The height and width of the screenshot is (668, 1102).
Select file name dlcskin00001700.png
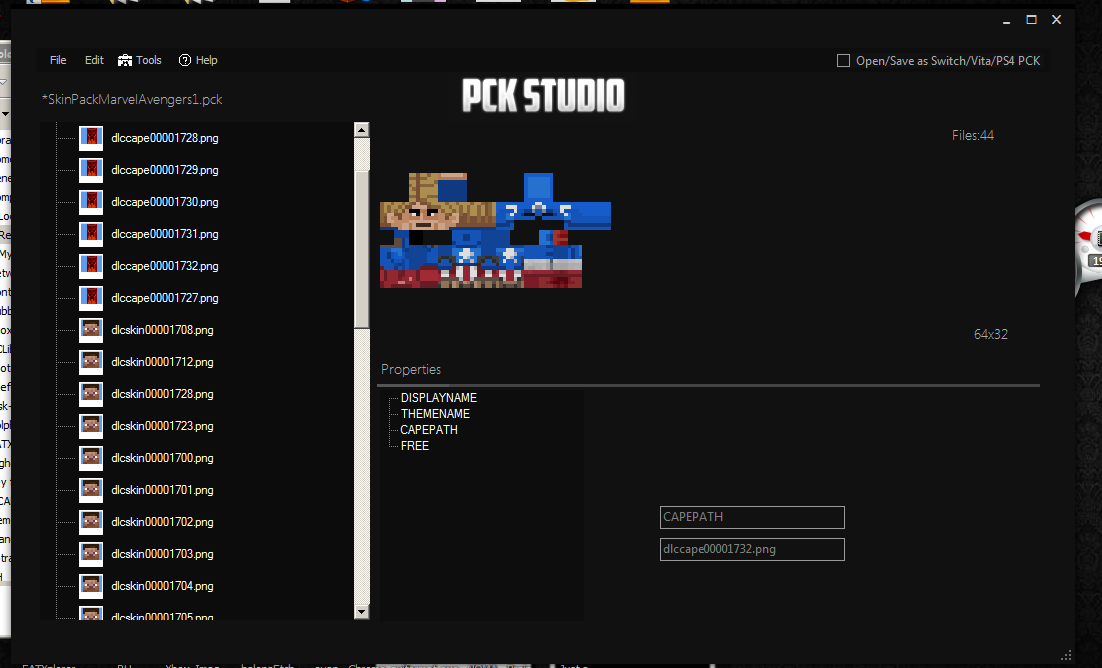[162, 458]
